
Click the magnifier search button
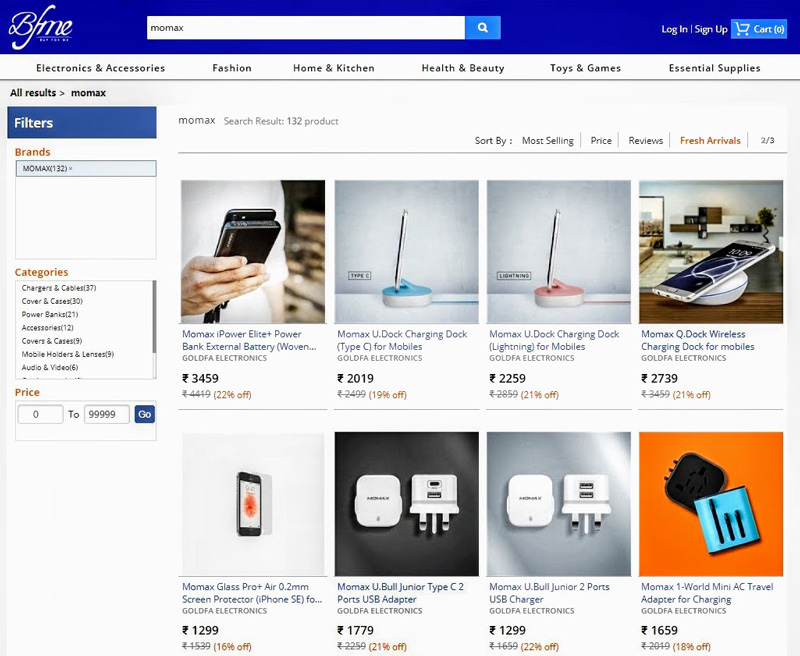click(483, 28)
